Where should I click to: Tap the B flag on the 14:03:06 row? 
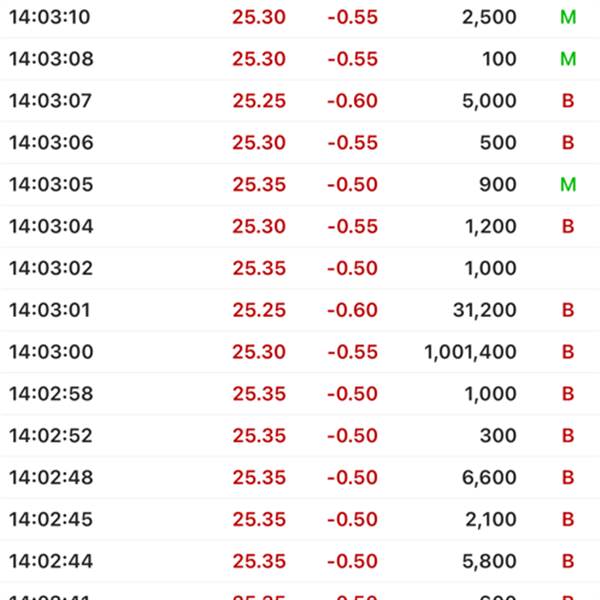coord(568,142)
